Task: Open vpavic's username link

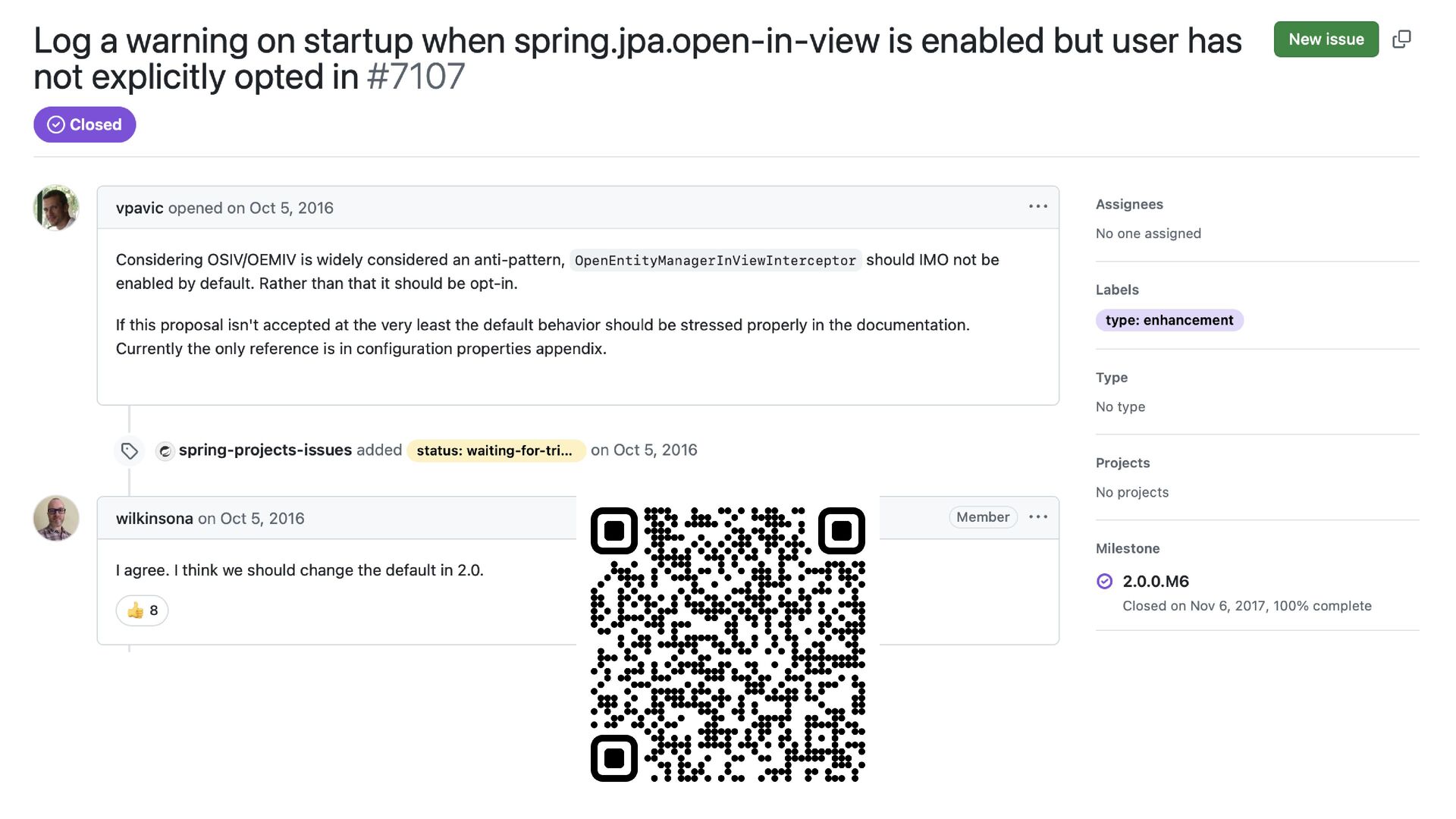Action: 140,208
